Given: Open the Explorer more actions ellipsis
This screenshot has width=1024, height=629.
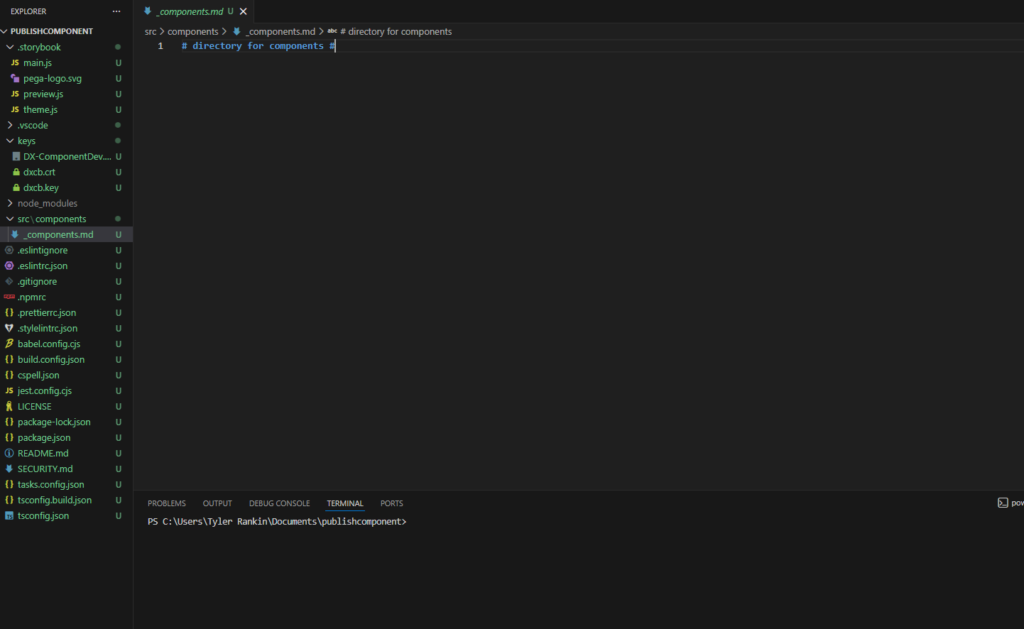Looking at the screenshot, I should [117, 11].
